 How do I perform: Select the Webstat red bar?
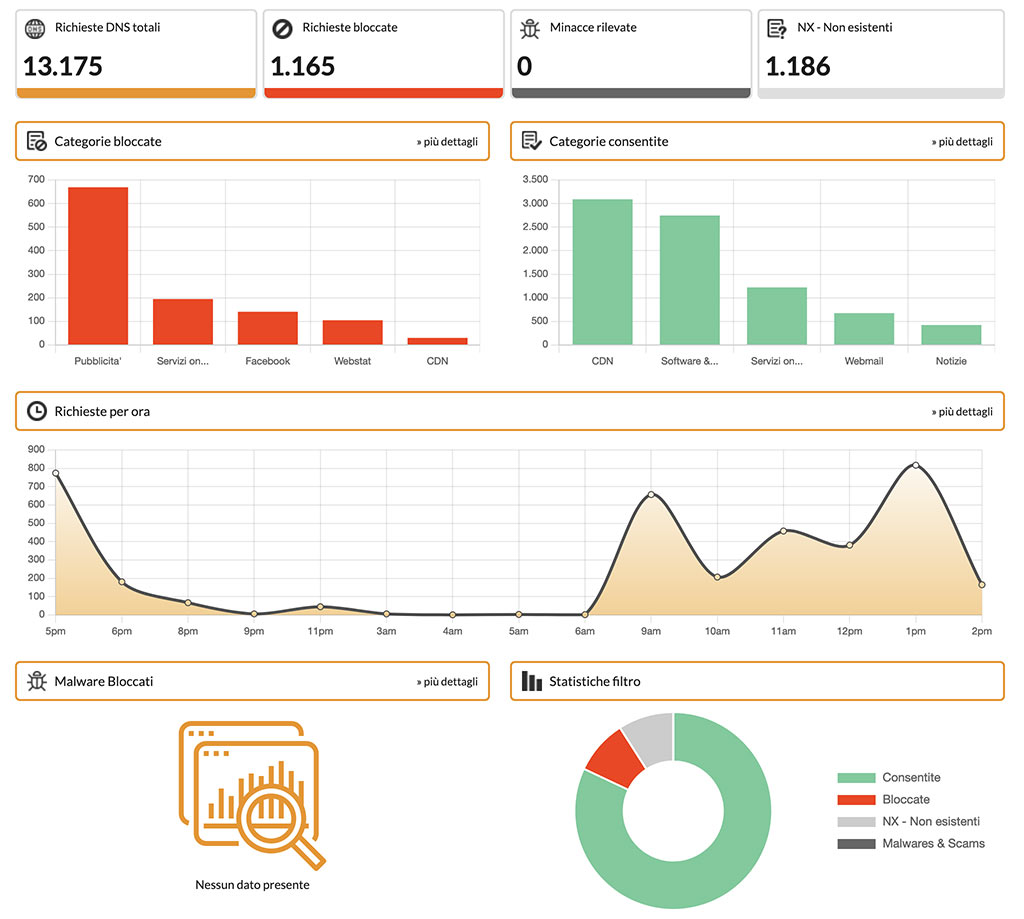pos(353,332)
